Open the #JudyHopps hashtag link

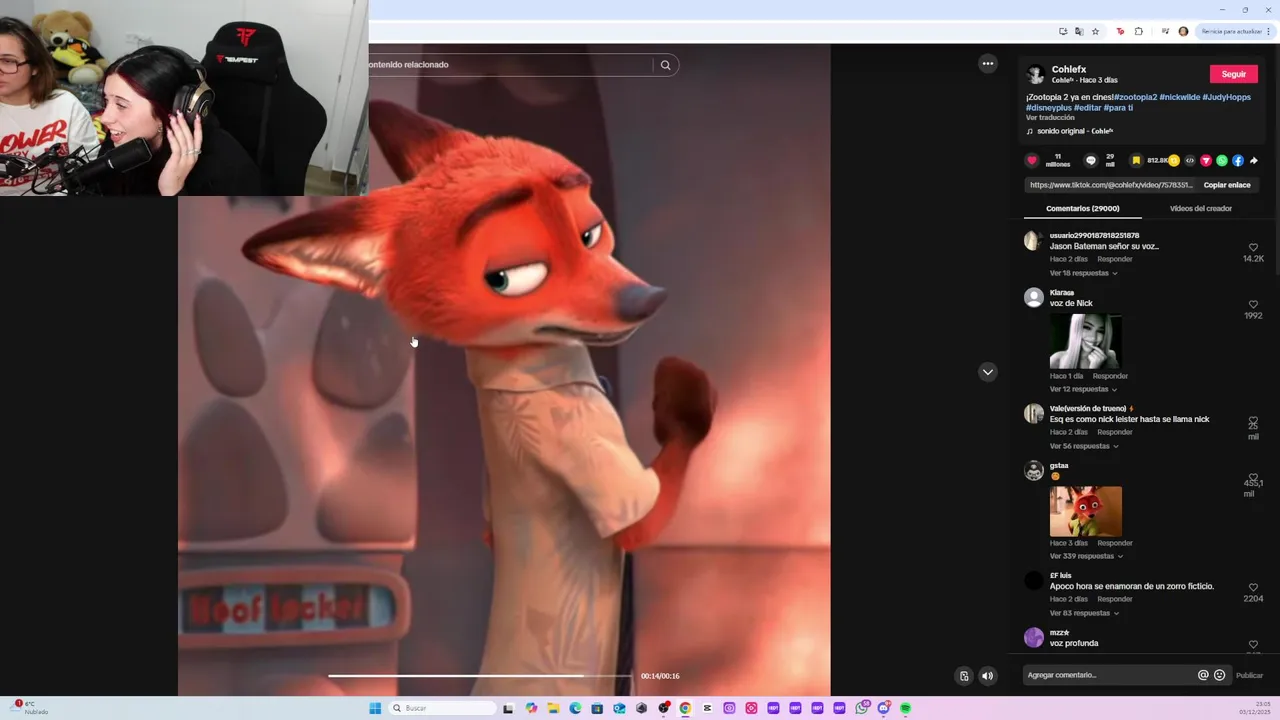click(1226, 97)
